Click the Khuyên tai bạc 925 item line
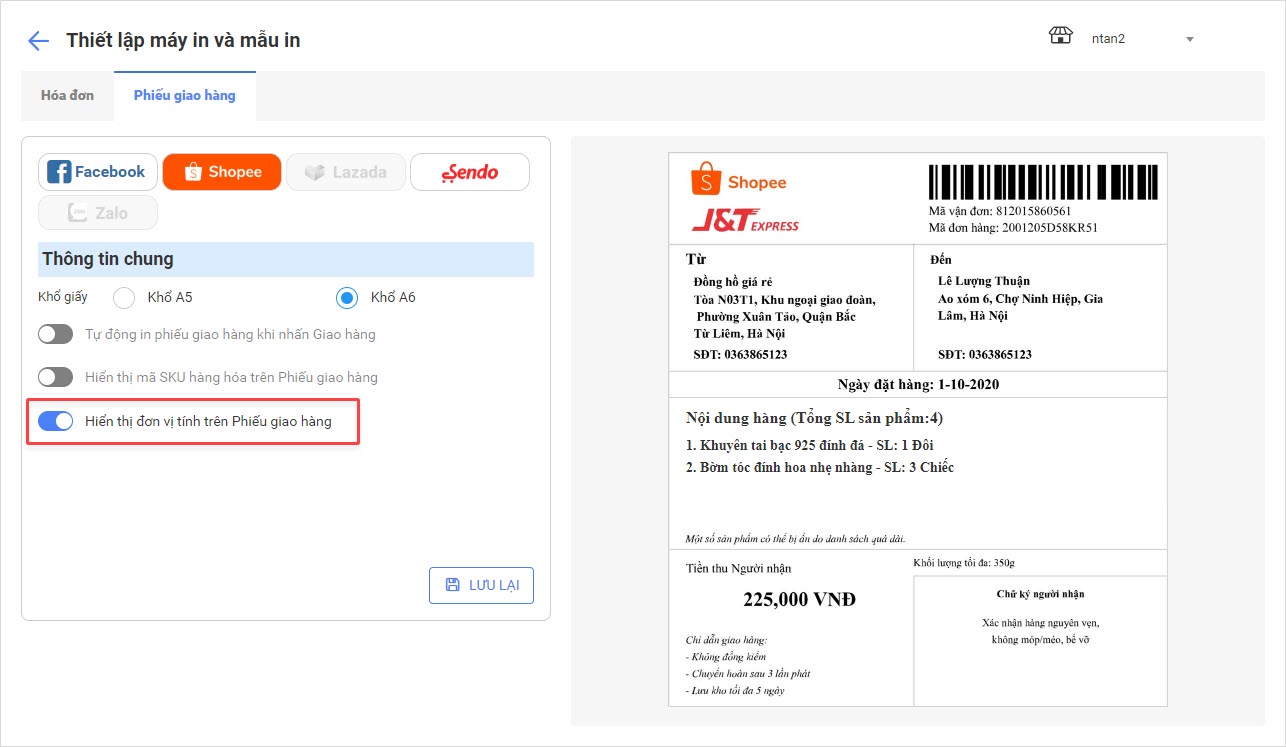This screenshot has height=747, width=1286. coord(810,445)
